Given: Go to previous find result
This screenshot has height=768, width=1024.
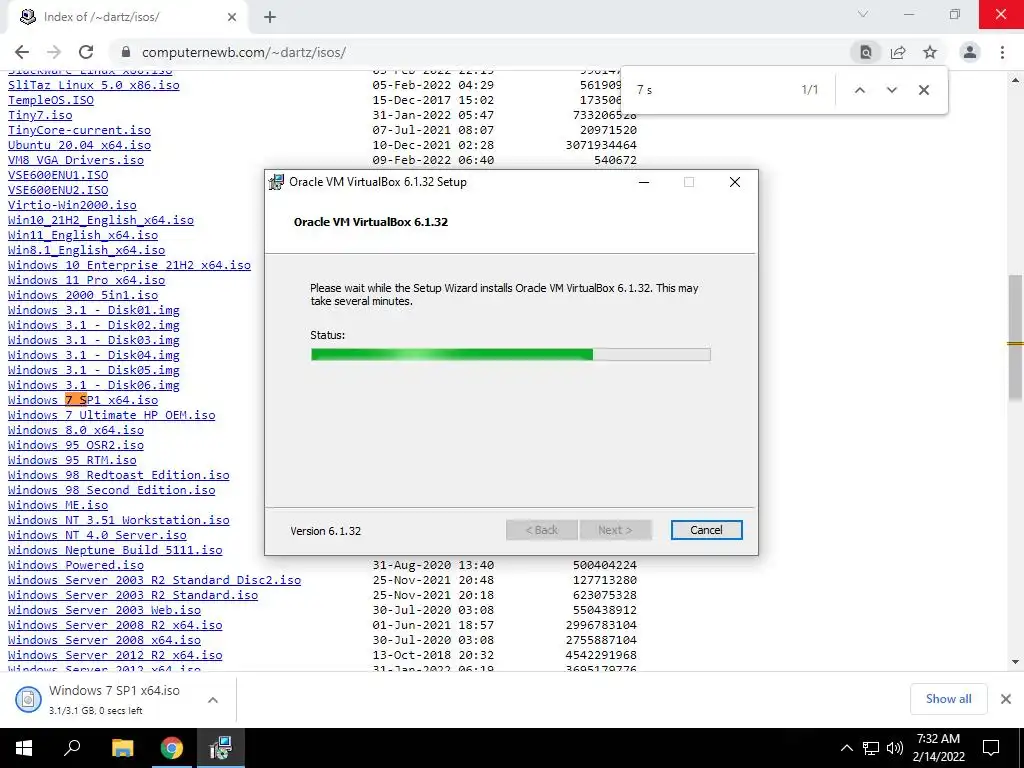Looking at the screenshot, I should tap(860, 90).
